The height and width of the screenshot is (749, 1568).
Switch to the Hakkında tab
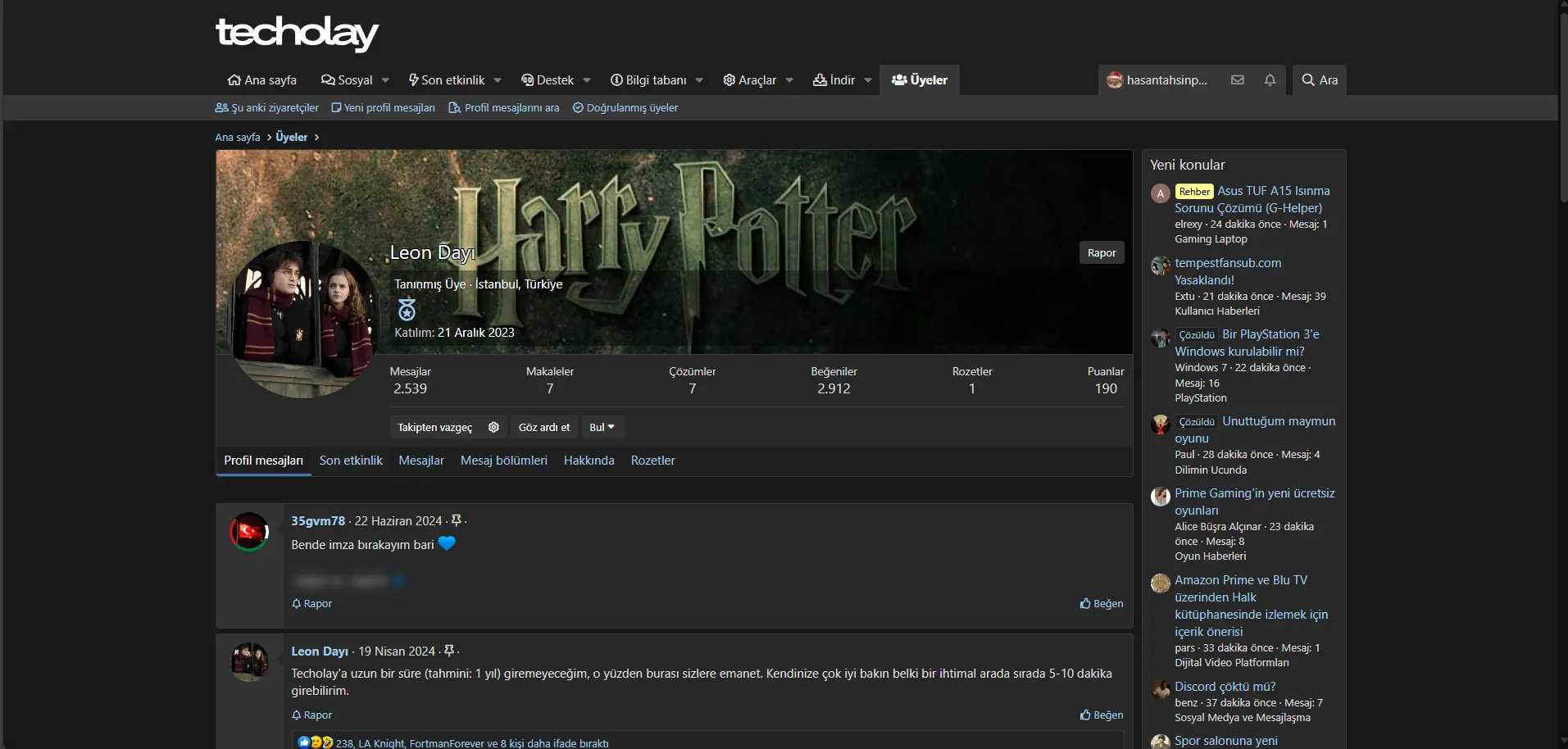click(589, 461)
